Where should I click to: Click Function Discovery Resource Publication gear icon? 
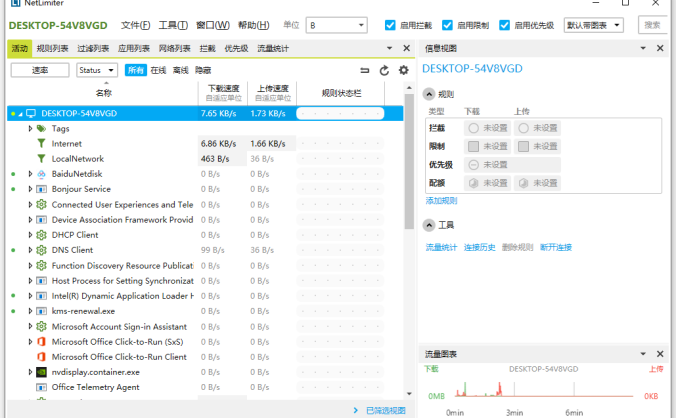pyautogui.click(x=41, y=265)
